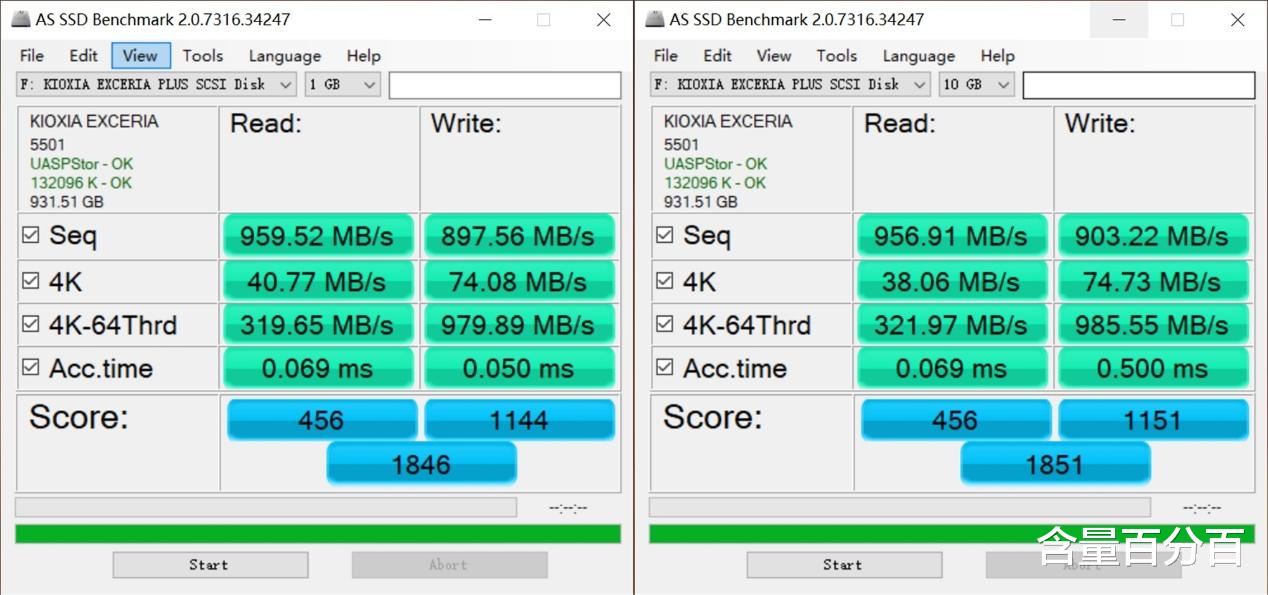Click write access time 0.500 ms

point(1153,368)
